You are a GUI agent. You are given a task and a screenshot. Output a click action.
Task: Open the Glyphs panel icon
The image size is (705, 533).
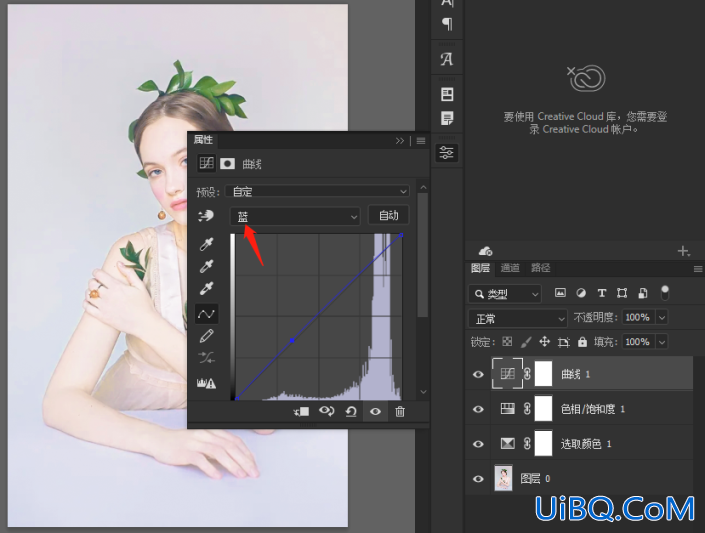(446, 59)
